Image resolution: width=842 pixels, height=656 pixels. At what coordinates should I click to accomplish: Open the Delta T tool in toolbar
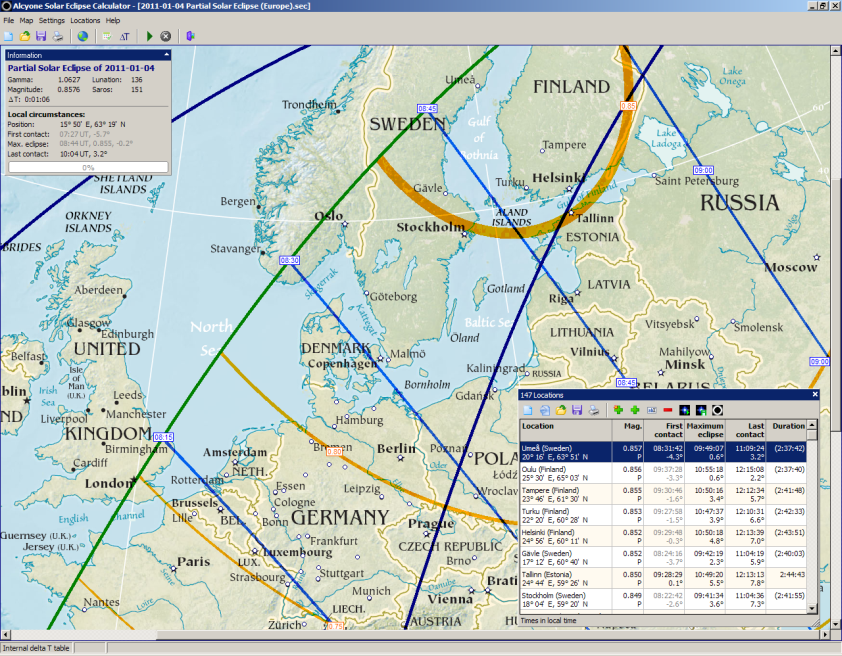point(123,36)
